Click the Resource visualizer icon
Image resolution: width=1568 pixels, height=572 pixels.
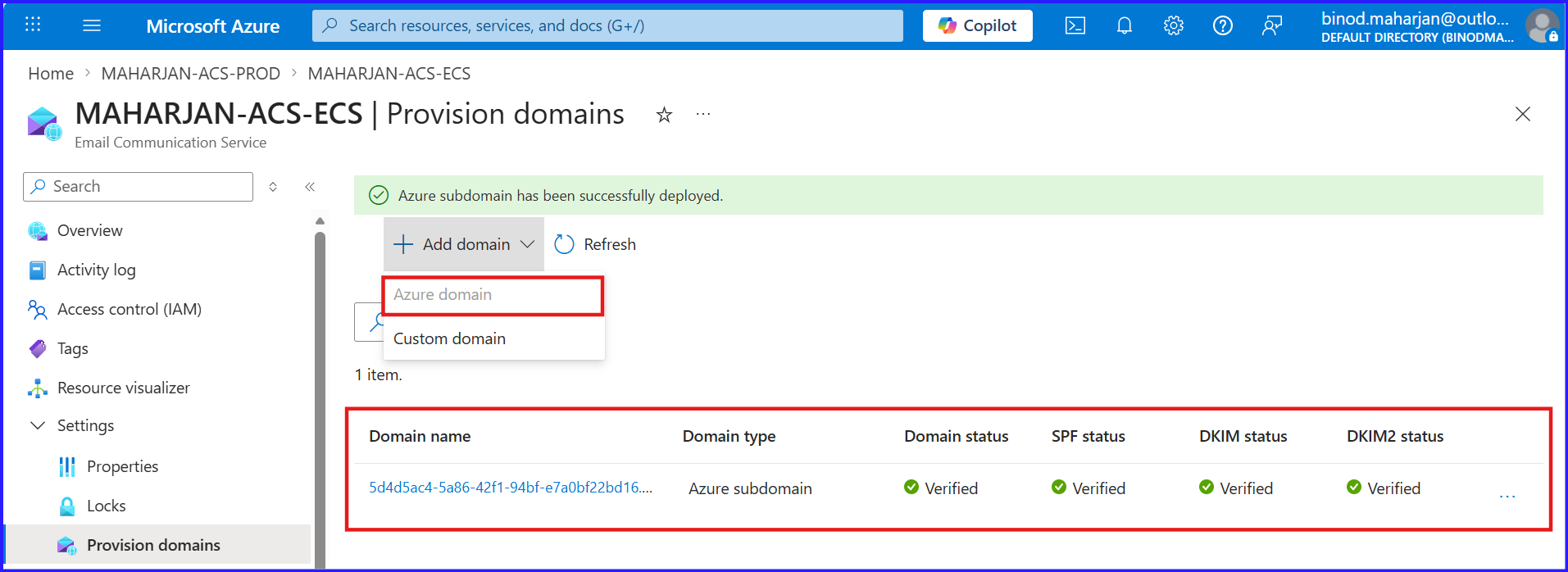pos(38,388)
